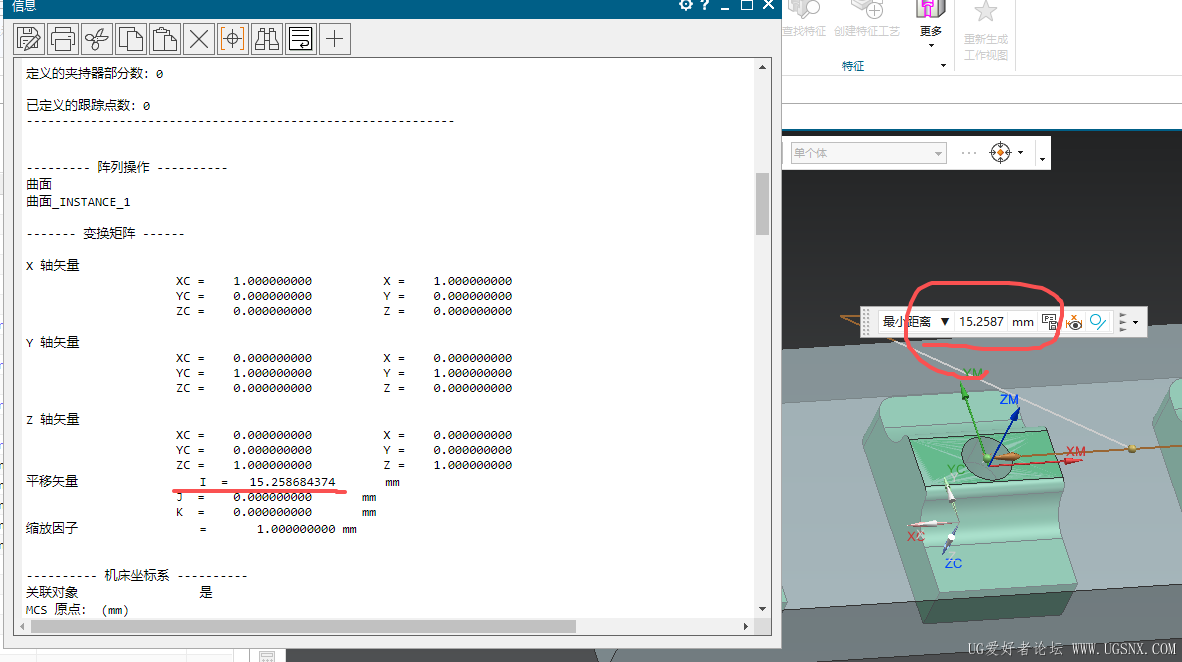Viewport: 1182px width, 662px height.
Task: Expand the 特征 ribbon group options arrow
Action: click(943, 66)
